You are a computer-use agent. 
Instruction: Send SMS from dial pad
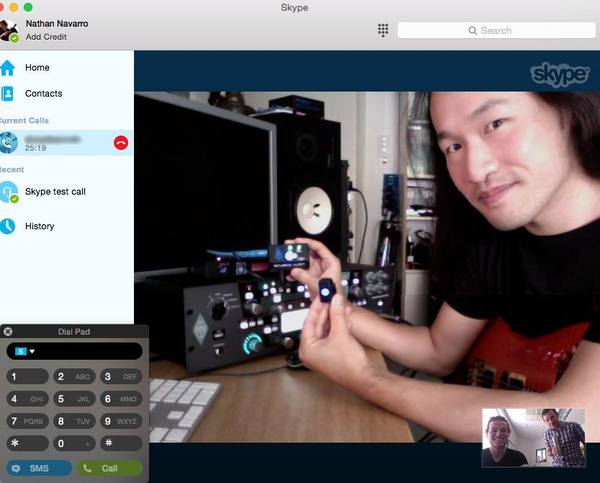coord(39,468)
